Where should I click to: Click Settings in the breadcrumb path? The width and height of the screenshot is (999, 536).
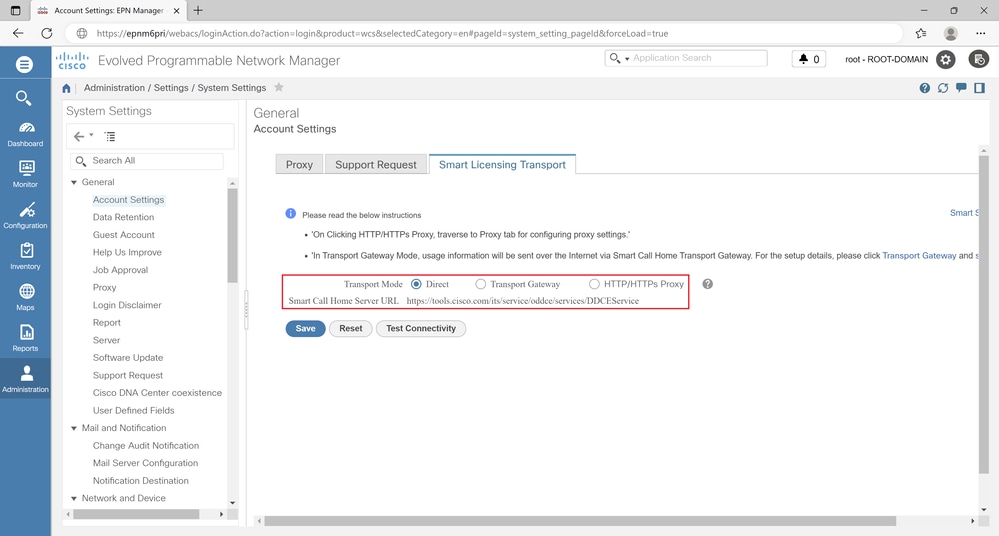[x=171, y=88]
